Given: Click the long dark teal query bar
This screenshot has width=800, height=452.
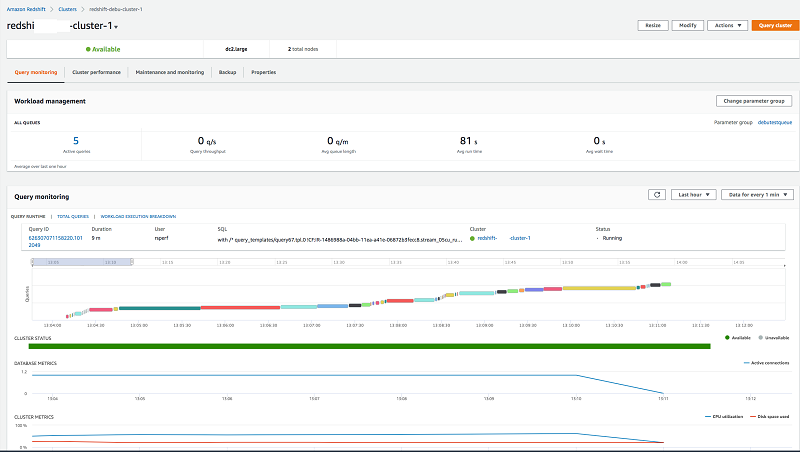Looking at the screenshot, I should [160, 308].
